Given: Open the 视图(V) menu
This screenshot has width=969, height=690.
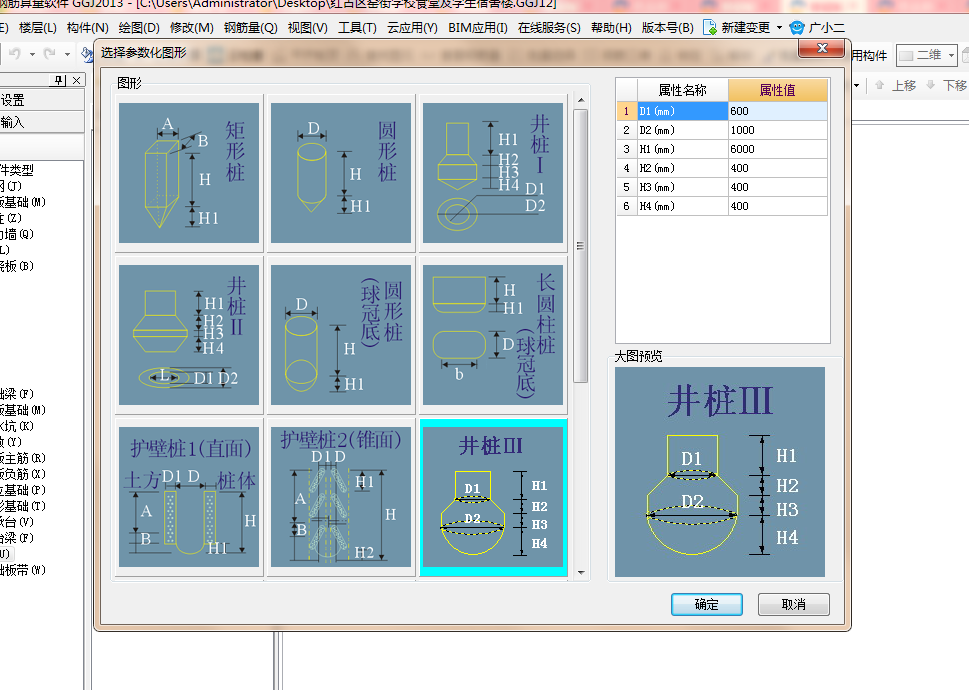Looking at the screenshot, I should pyautogui.click(x=307, y=28).
